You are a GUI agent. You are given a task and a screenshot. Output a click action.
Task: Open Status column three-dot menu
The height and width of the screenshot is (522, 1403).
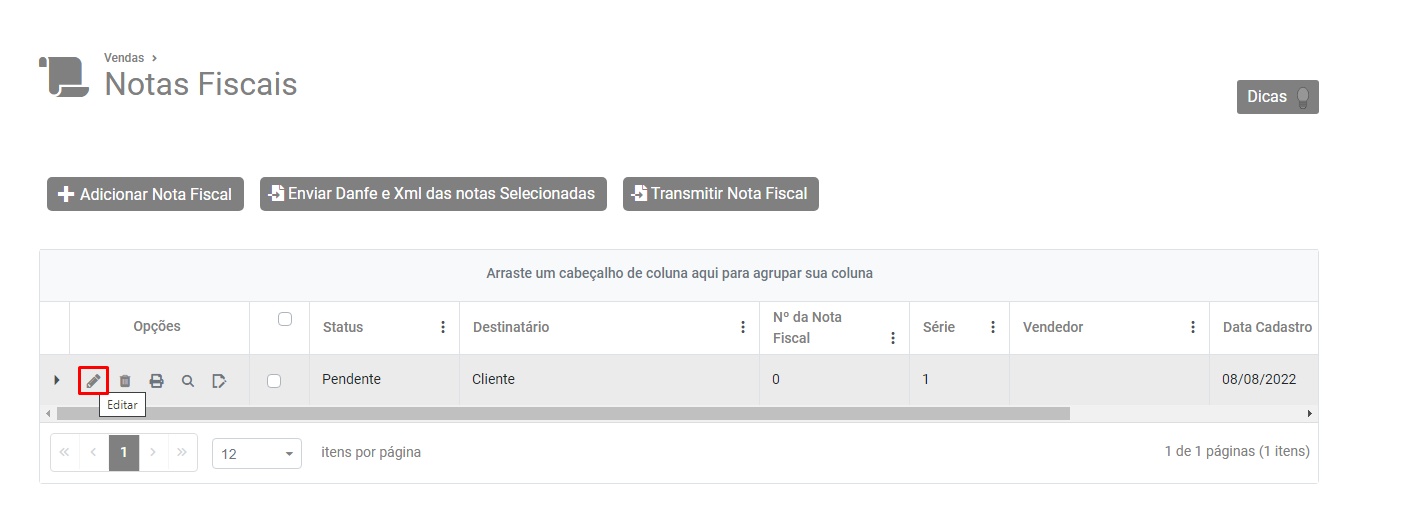443,327
